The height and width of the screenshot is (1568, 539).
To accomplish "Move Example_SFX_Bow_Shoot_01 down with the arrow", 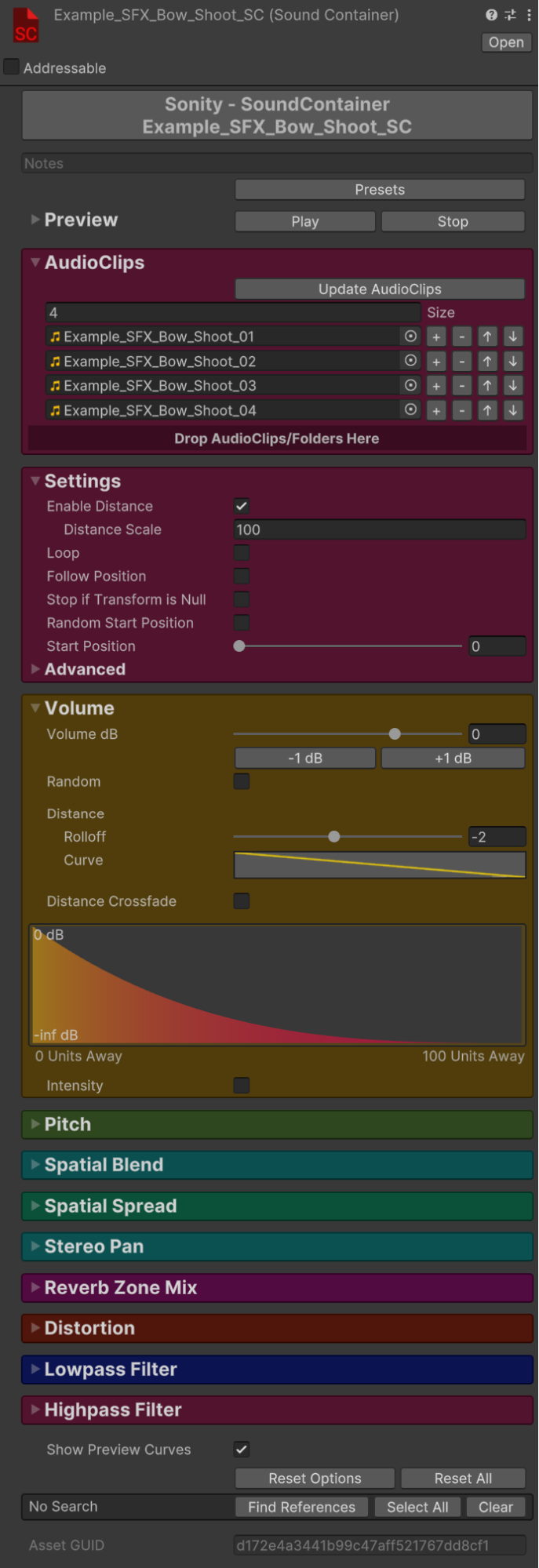I will tap(512, 337).
